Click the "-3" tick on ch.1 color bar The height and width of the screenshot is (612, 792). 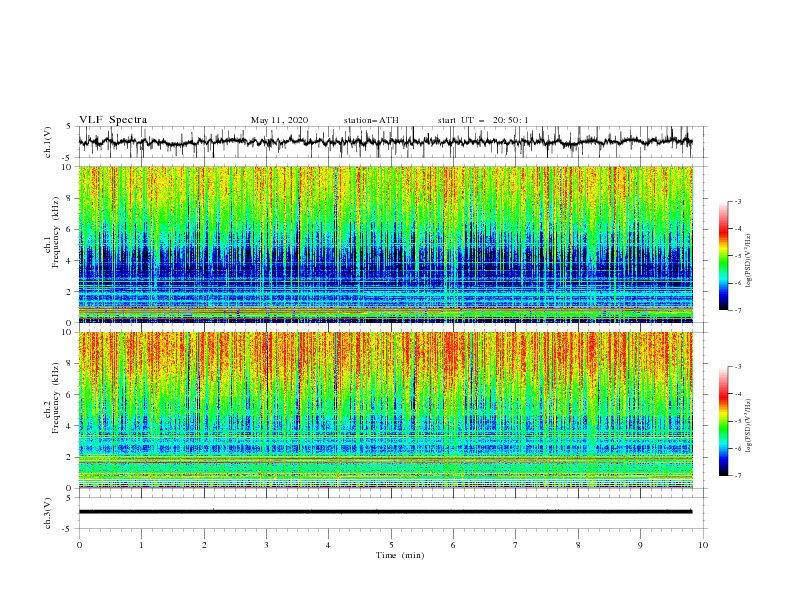click(738, 201)
